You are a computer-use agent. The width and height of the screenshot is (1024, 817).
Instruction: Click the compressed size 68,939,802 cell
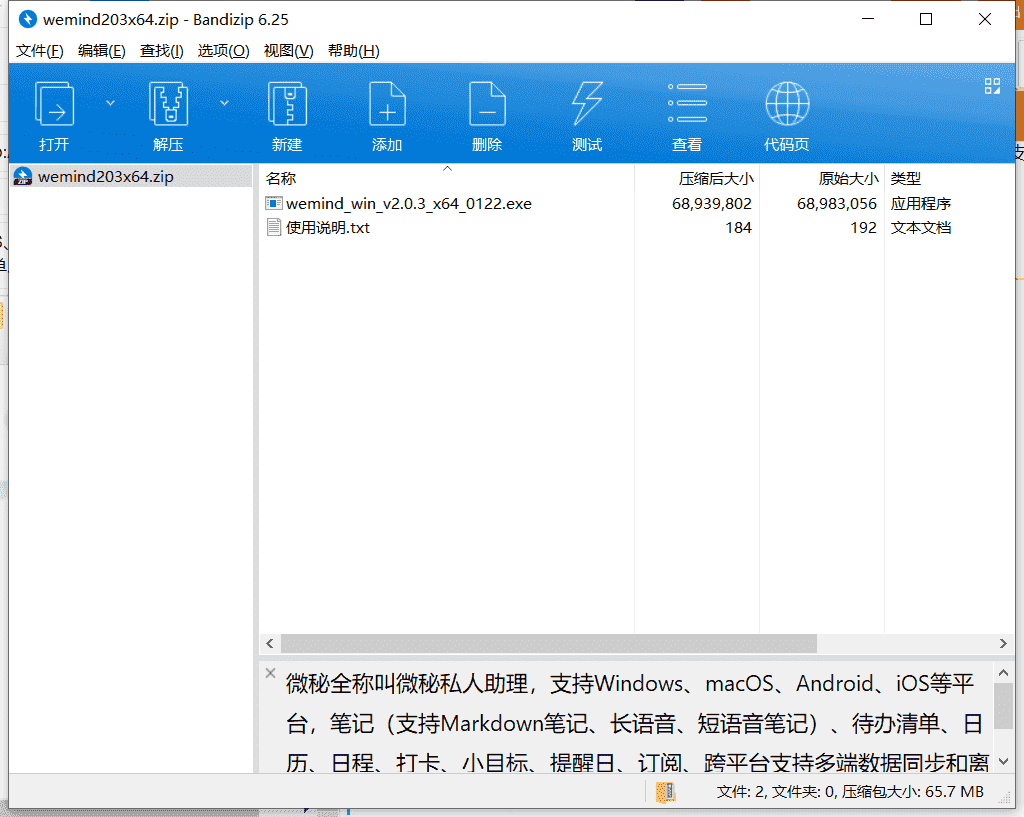[x=712, y=204]
